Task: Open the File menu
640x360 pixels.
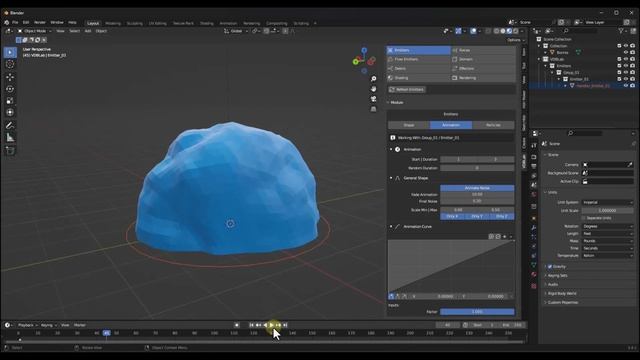Action: pos(15,23)
